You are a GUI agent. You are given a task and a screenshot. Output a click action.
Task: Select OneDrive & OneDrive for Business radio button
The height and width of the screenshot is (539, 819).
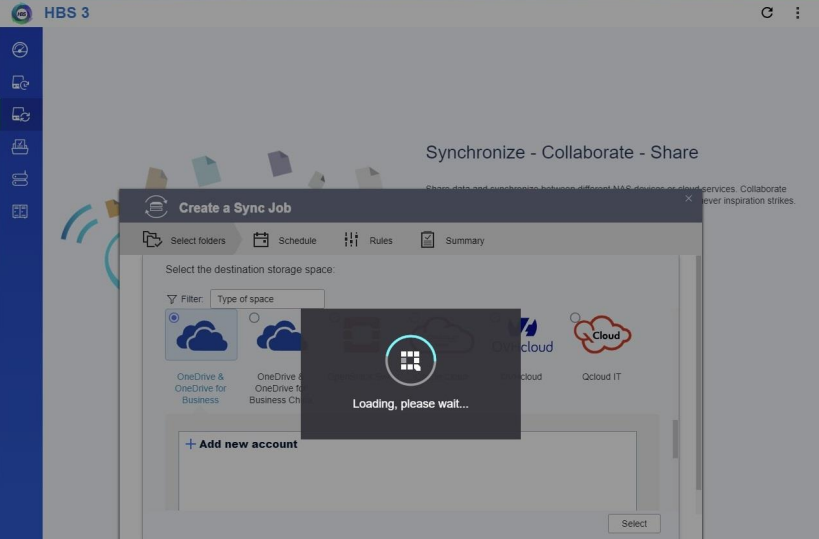(175, 318)
